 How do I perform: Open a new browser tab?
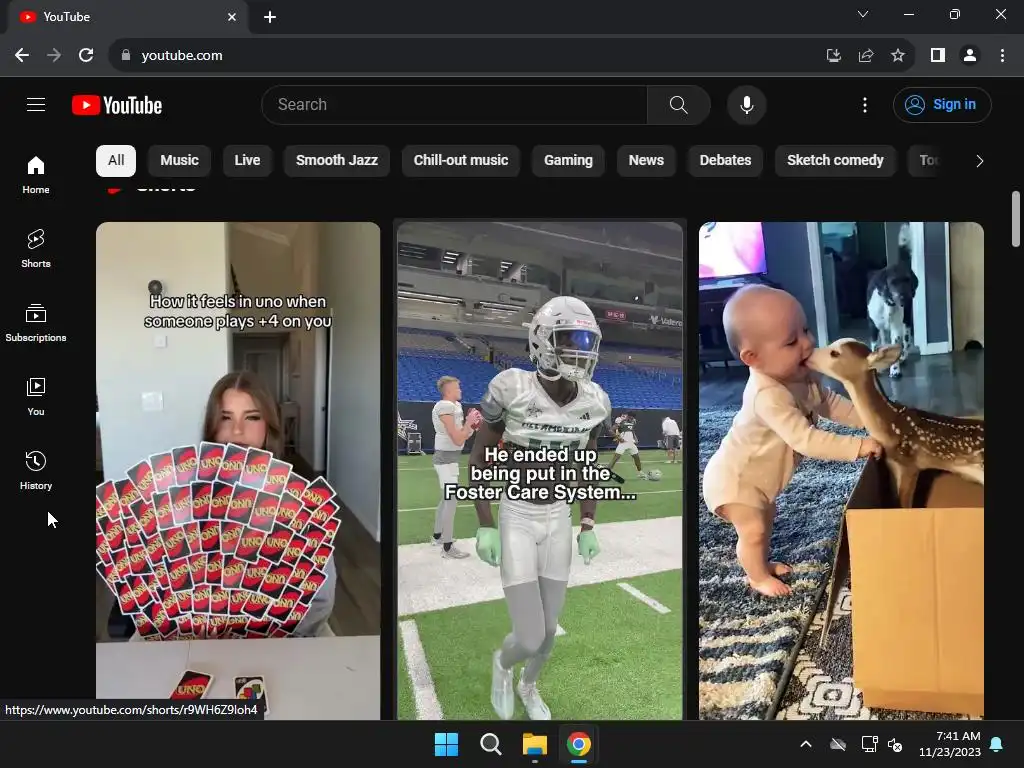click(x=270, y=17)
